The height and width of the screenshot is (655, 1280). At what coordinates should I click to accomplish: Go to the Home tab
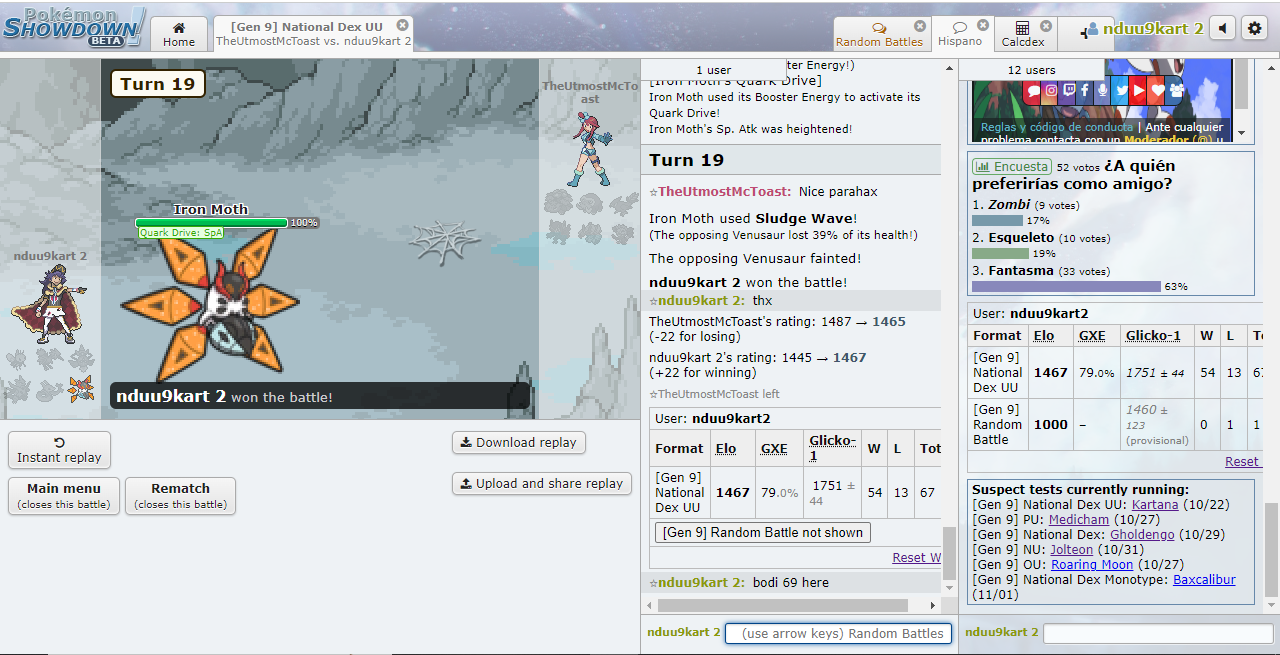179,33
